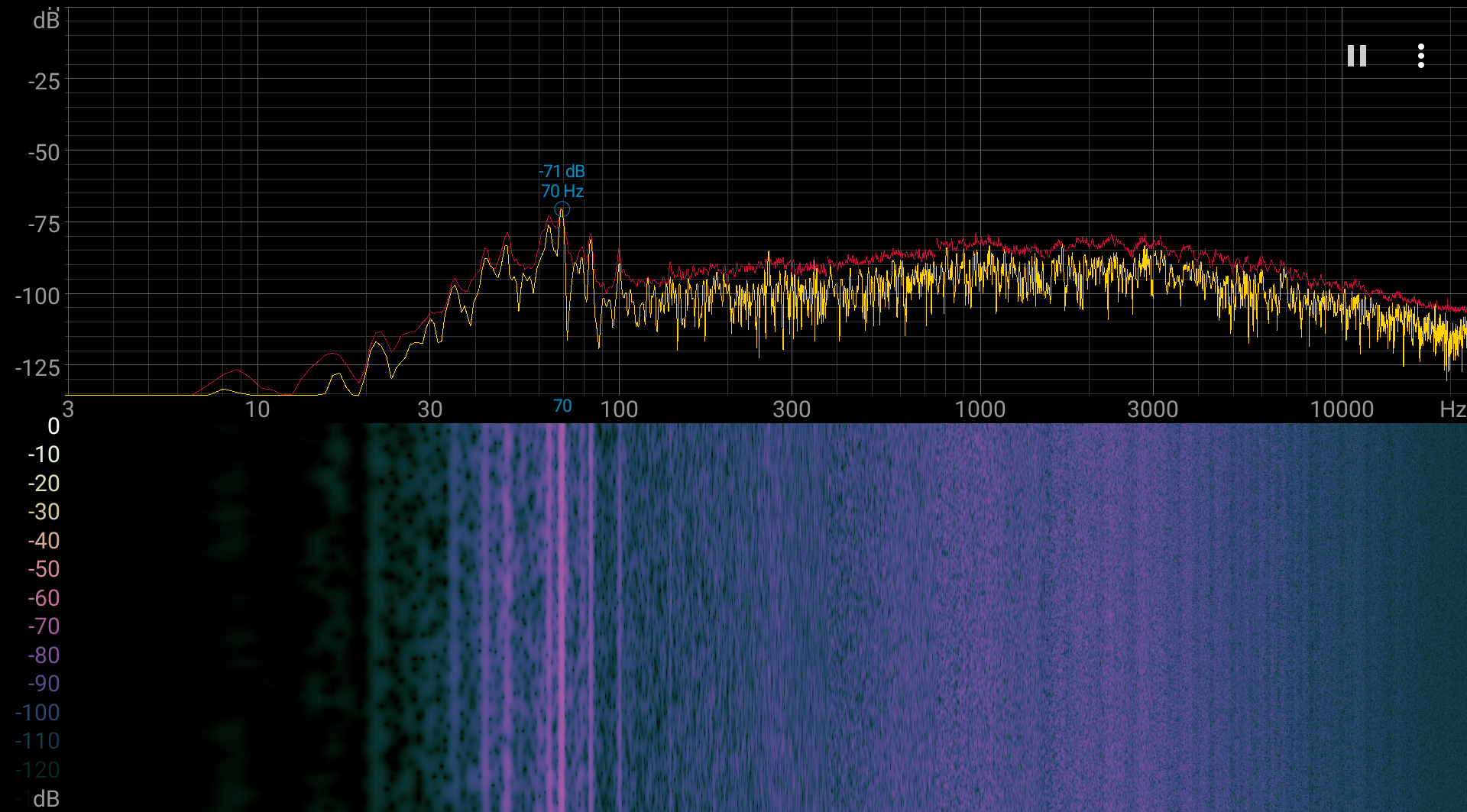Image resolution: width=1467 pixels, height=812 pixels.
Task: Click the dB unit label above spectrum axis
Action: [46, 20]
